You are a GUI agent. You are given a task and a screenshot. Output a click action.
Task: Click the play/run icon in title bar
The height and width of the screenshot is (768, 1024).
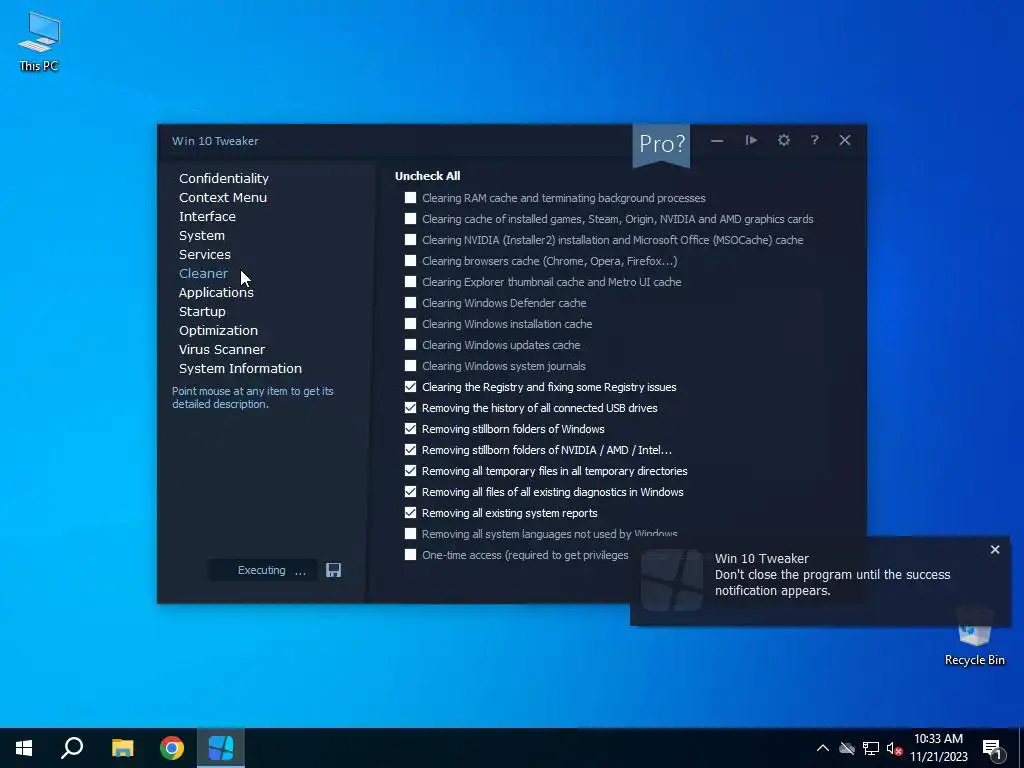pyautogui.click(x=751, y=140)
